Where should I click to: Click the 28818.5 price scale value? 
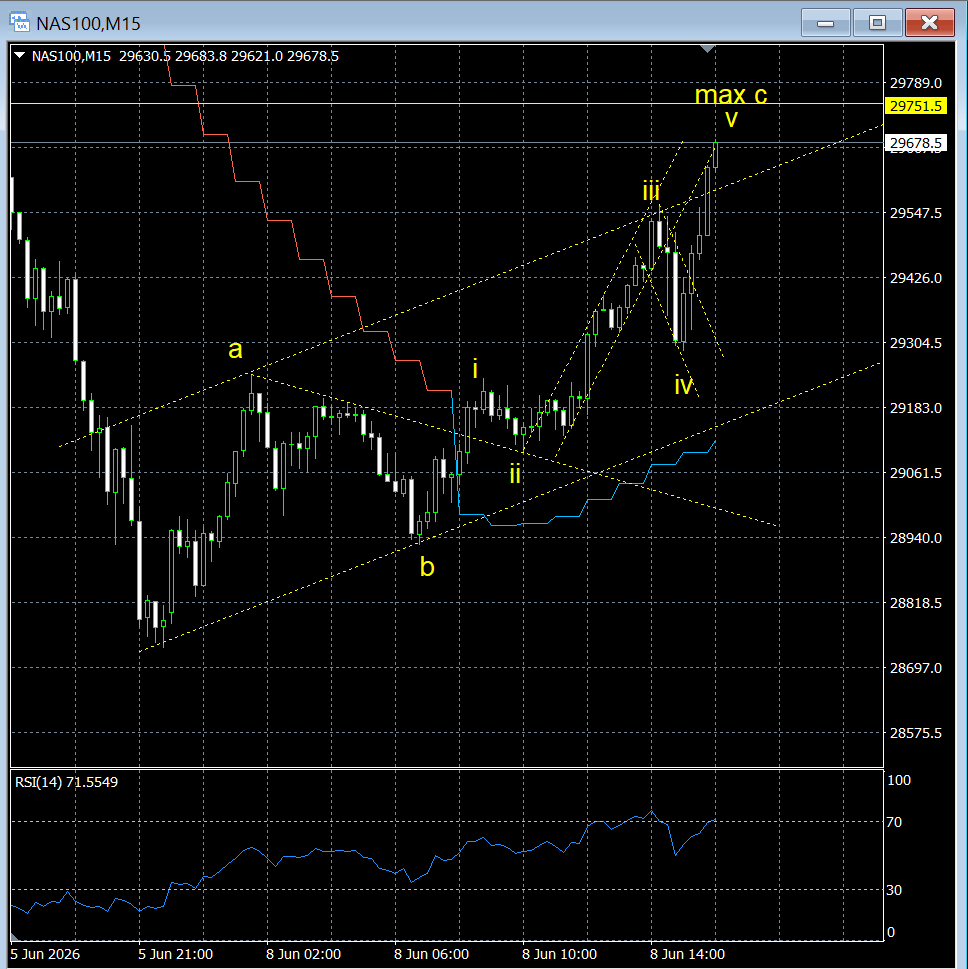click(x=915, y=603)
